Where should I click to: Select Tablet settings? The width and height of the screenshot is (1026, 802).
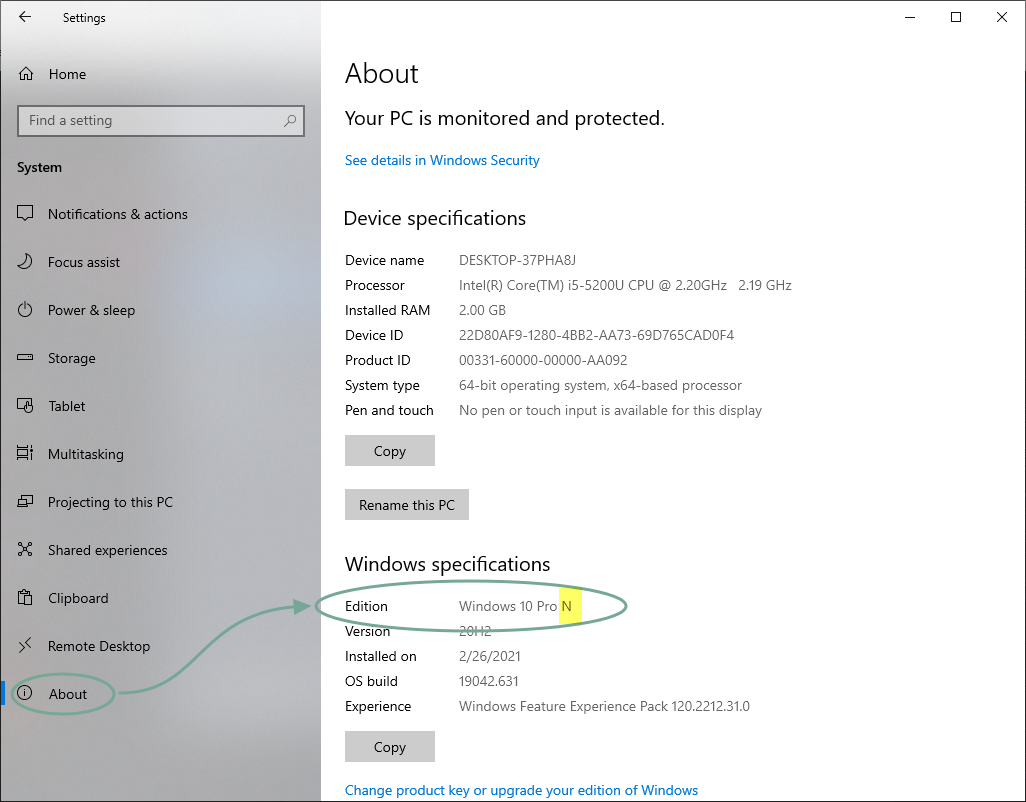(x=160, y=406)
